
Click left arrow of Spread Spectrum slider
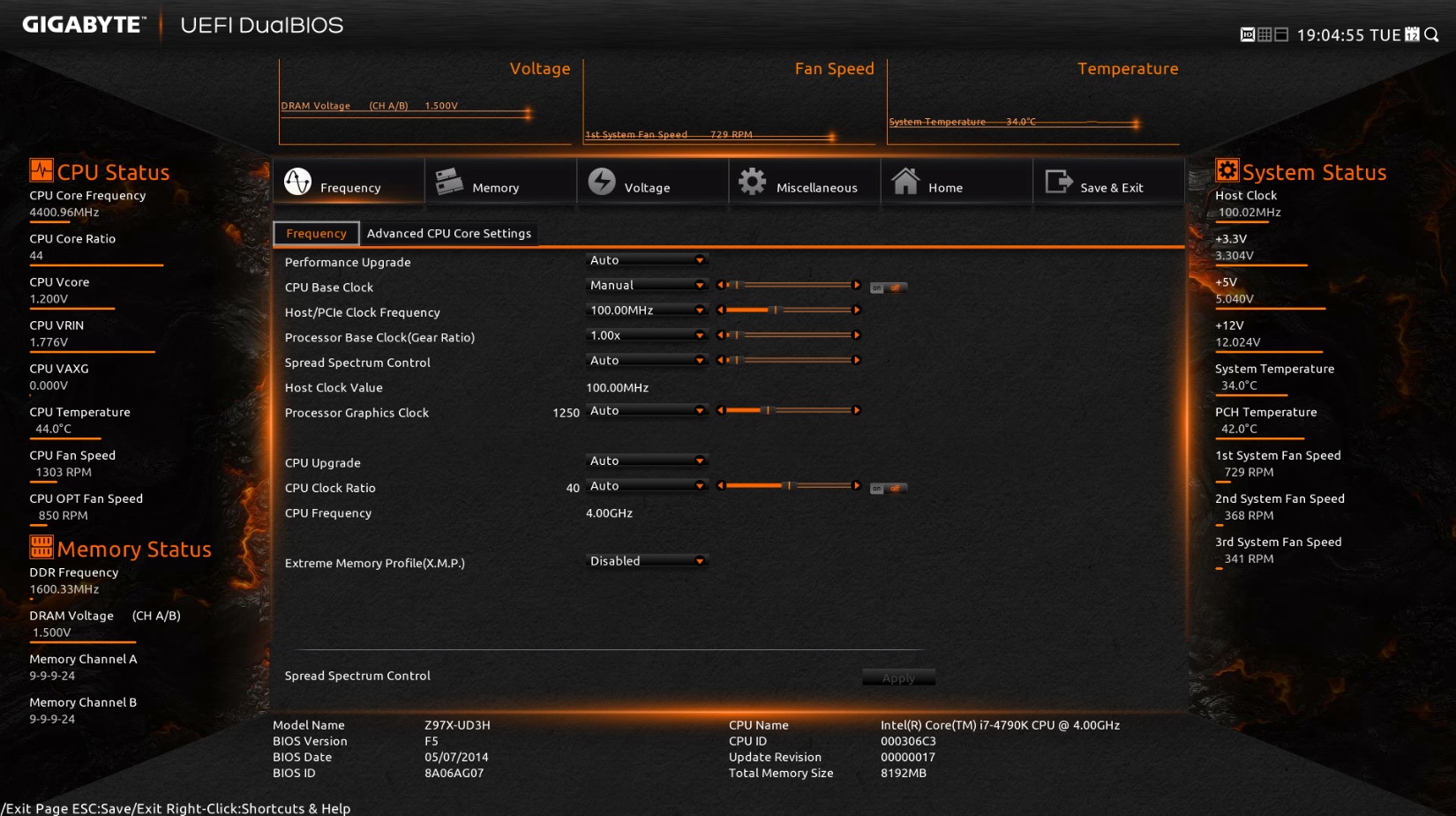pyautogui.click(x=720, y=360)
